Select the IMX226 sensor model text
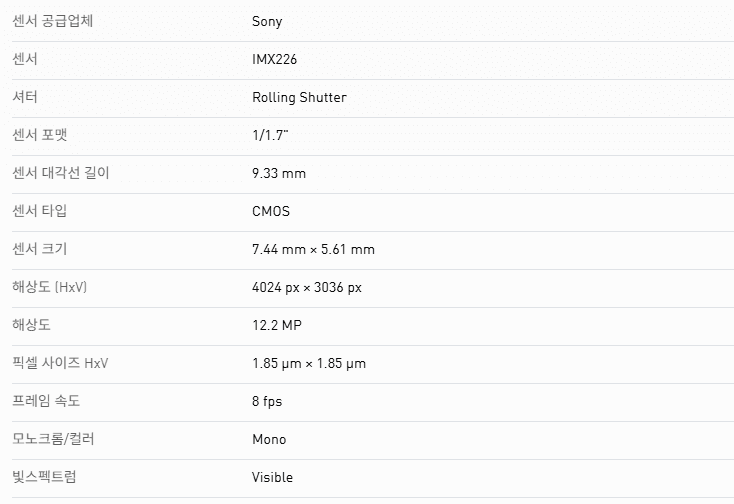This screenshot has height=504, width=734. click(x=276, y=59)
